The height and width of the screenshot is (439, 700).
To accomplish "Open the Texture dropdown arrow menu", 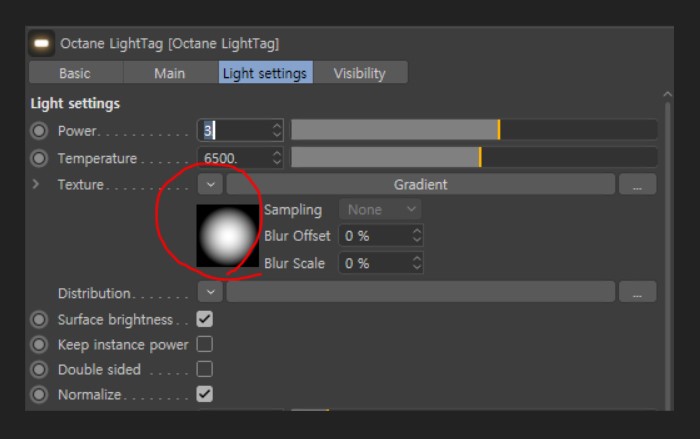I will click(210, 184).
